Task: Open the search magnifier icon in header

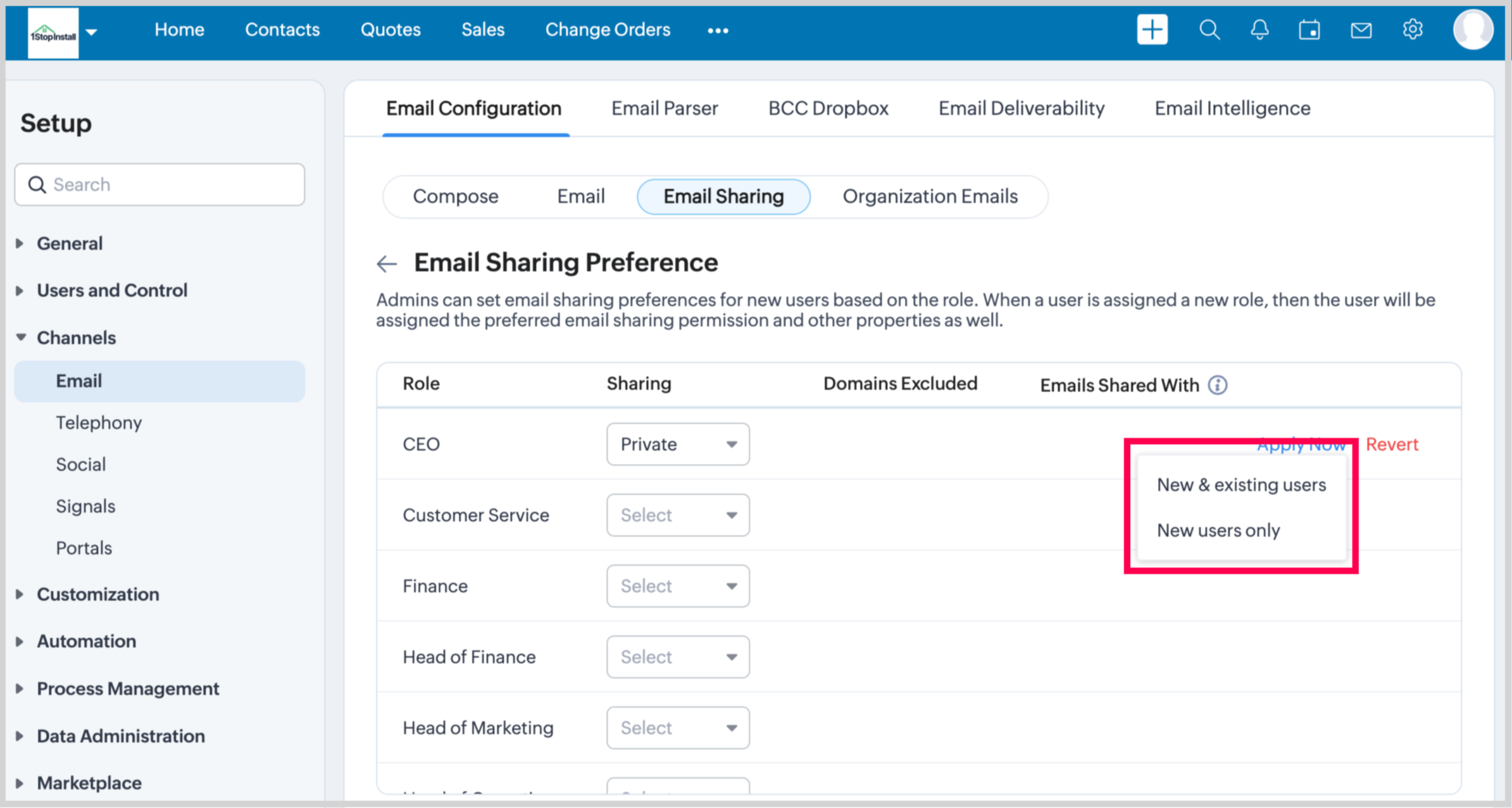Action: pyautogui.click(x=1209, y=30)
